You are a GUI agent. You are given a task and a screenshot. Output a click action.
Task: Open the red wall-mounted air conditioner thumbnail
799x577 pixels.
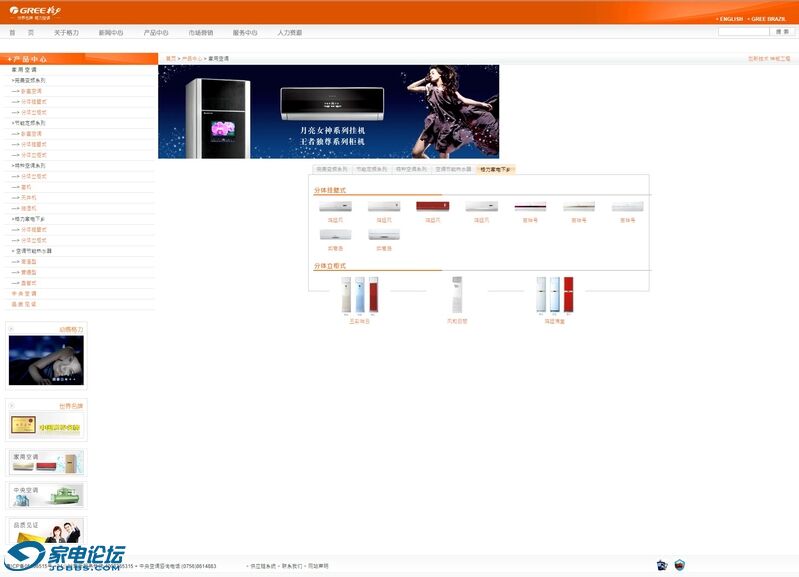point(433,206)
